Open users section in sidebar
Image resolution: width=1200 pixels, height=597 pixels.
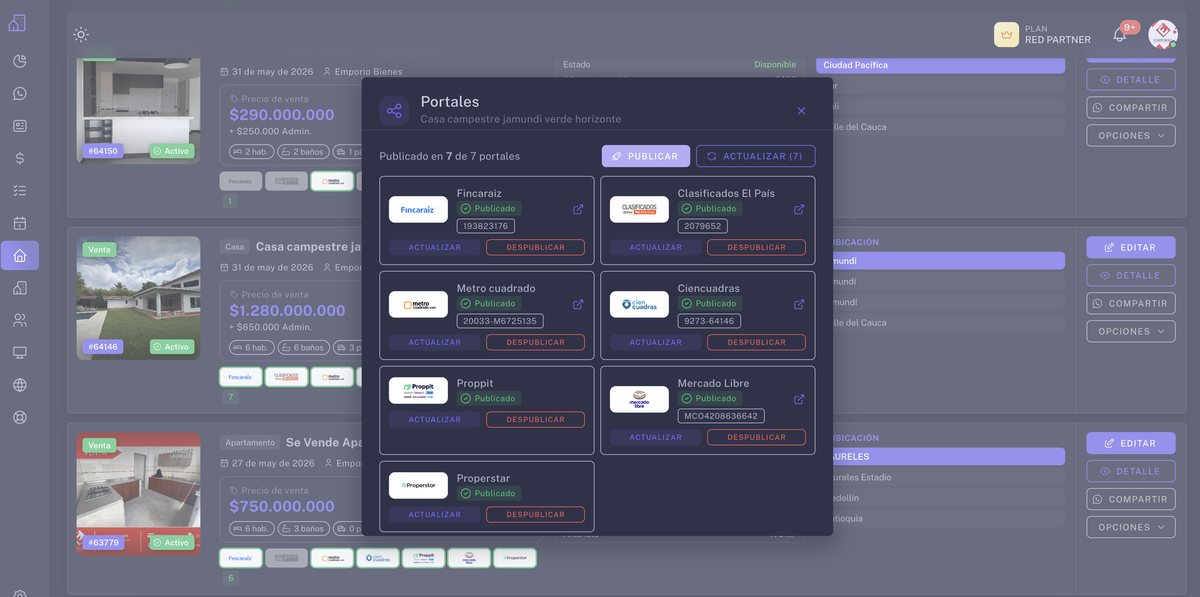pyautogui.click(x=20, y=320)
